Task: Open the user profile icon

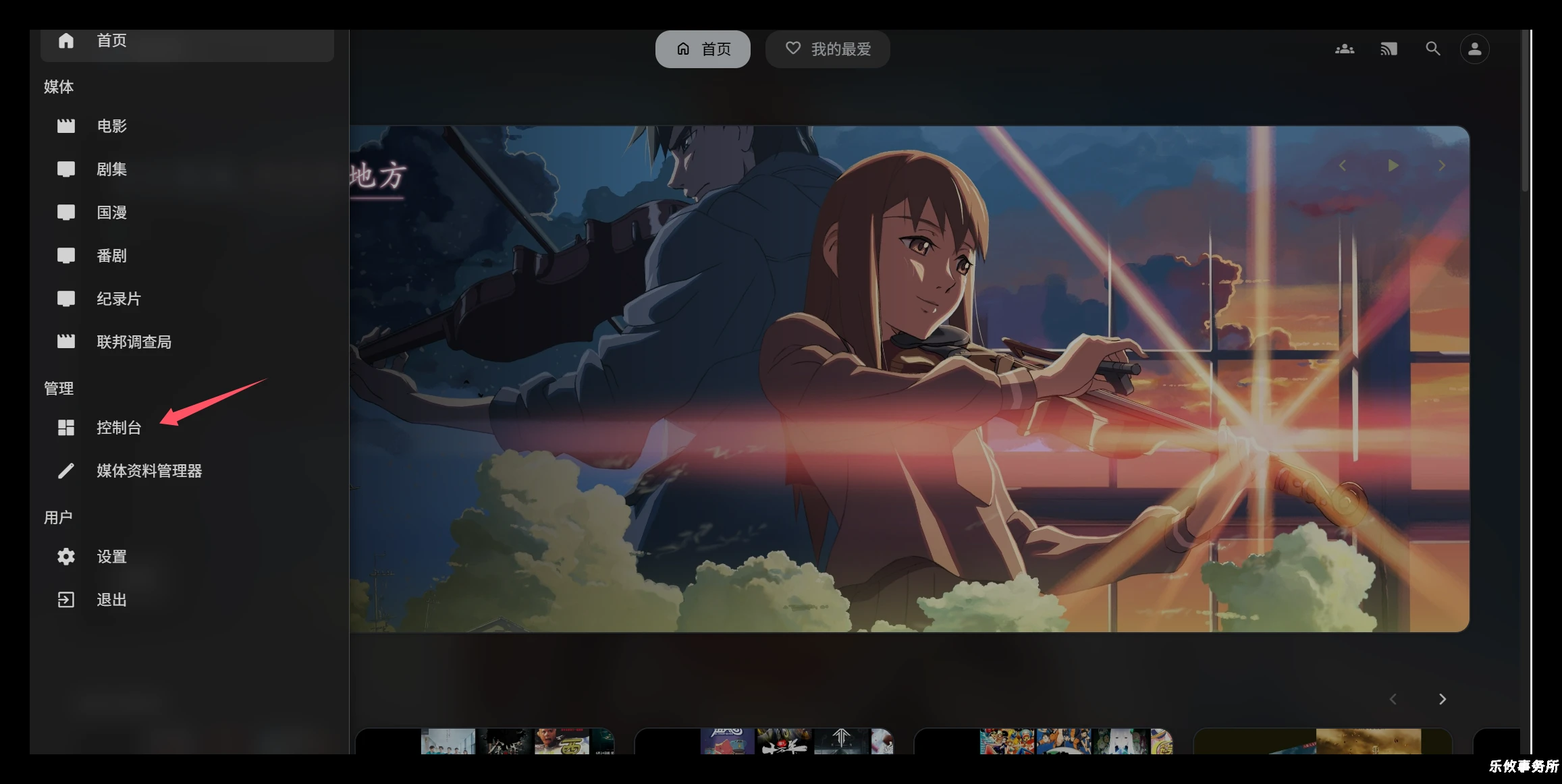Action: (1475, 49)
